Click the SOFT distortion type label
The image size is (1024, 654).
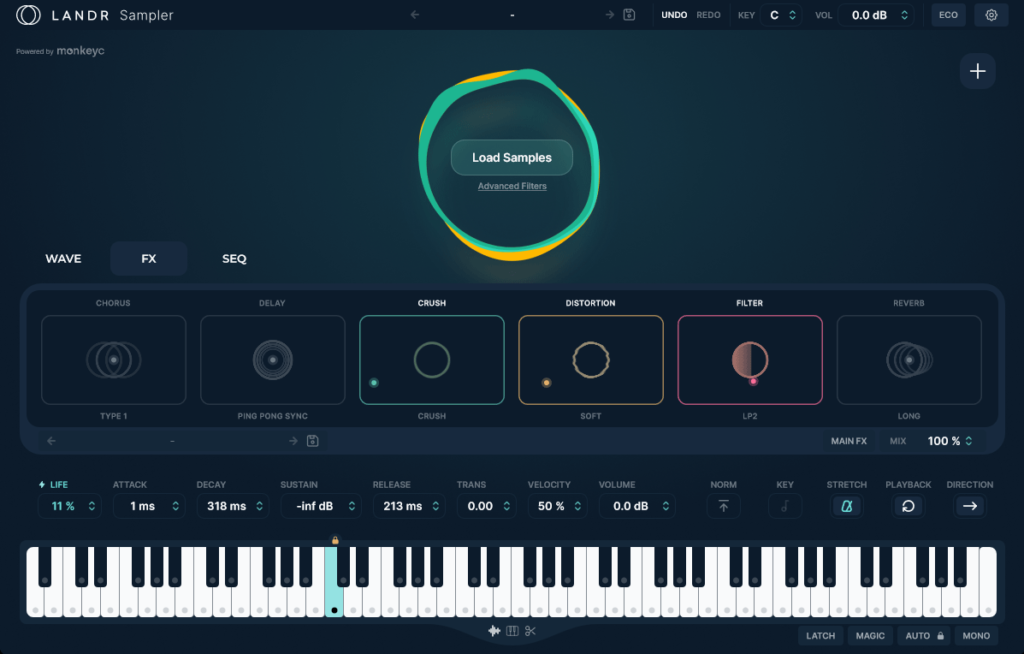coord(591,416)
